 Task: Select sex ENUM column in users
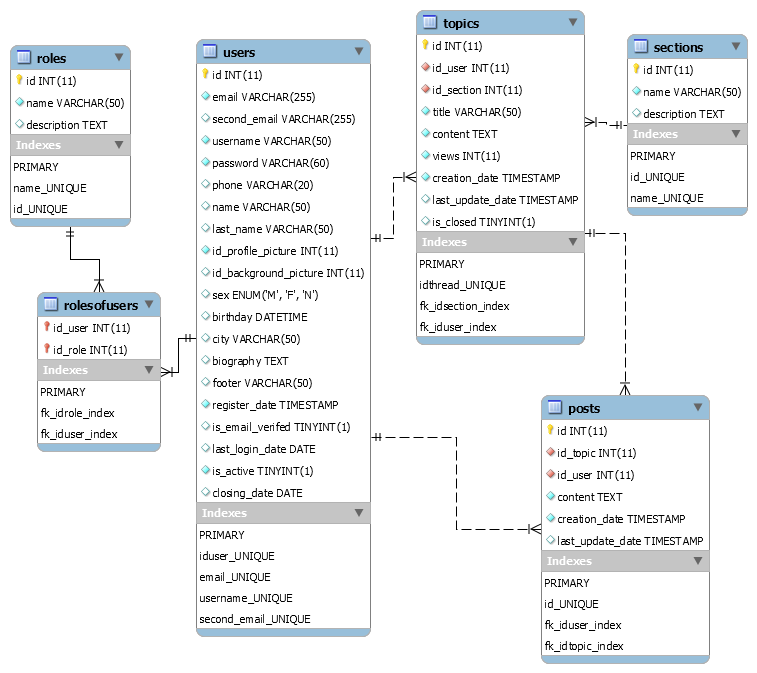[x=283, y=294]
